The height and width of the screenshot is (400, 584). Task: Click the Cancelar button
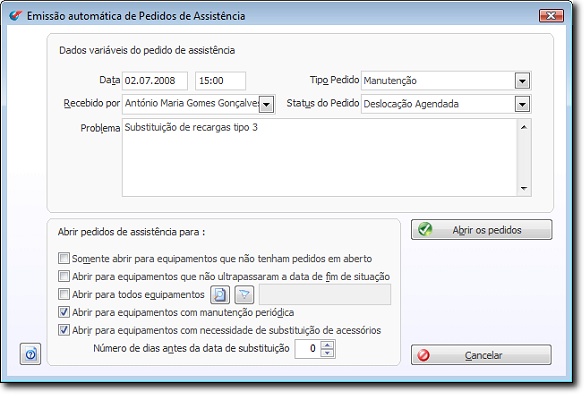[482, 355]
